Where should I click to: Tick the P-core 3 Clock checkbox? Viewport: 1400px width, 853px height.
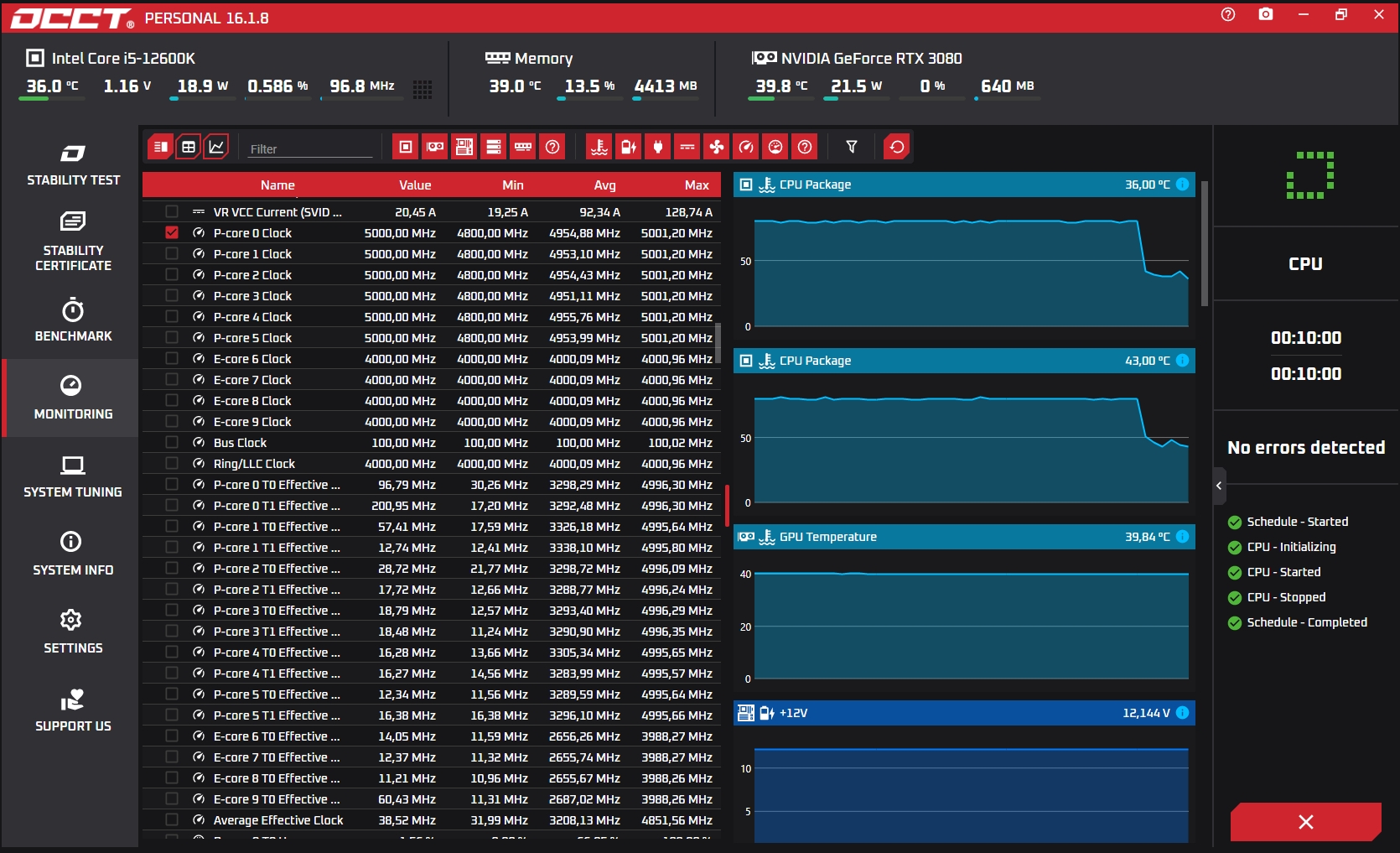(172, 295)
